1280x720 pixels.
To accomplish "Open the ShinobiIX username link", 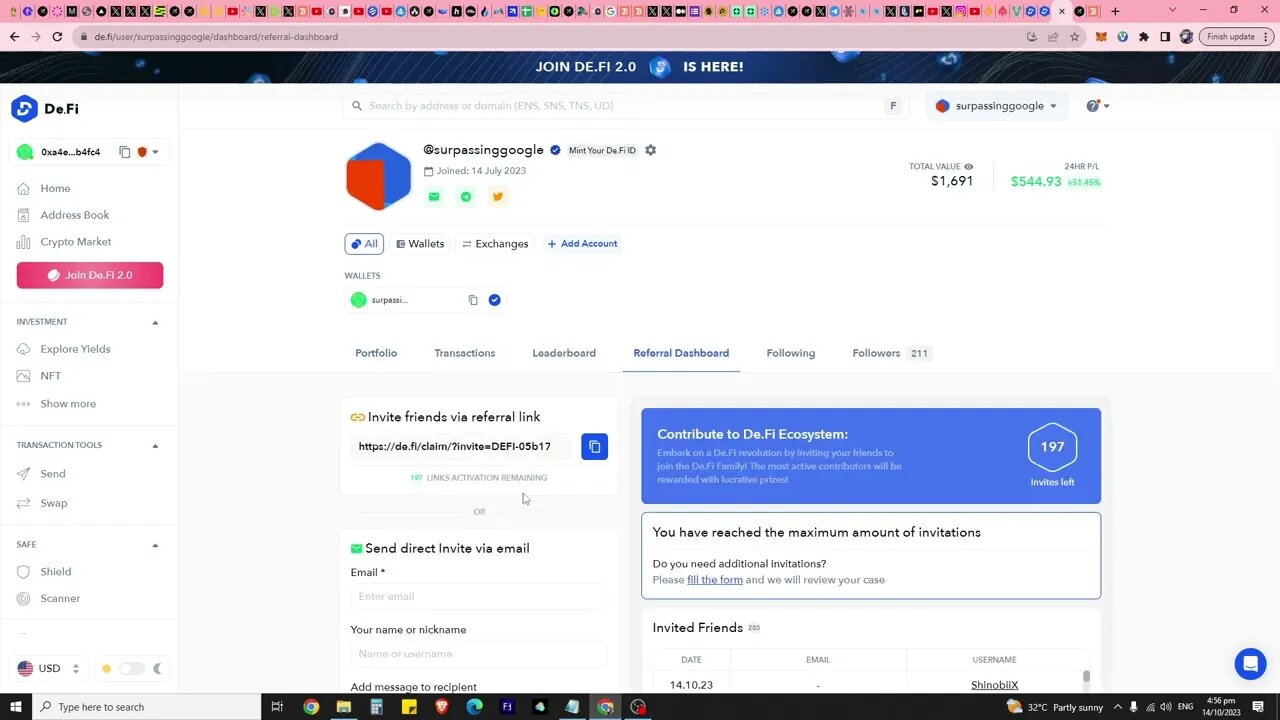I will pyautogui.click(x=994, y=685).
